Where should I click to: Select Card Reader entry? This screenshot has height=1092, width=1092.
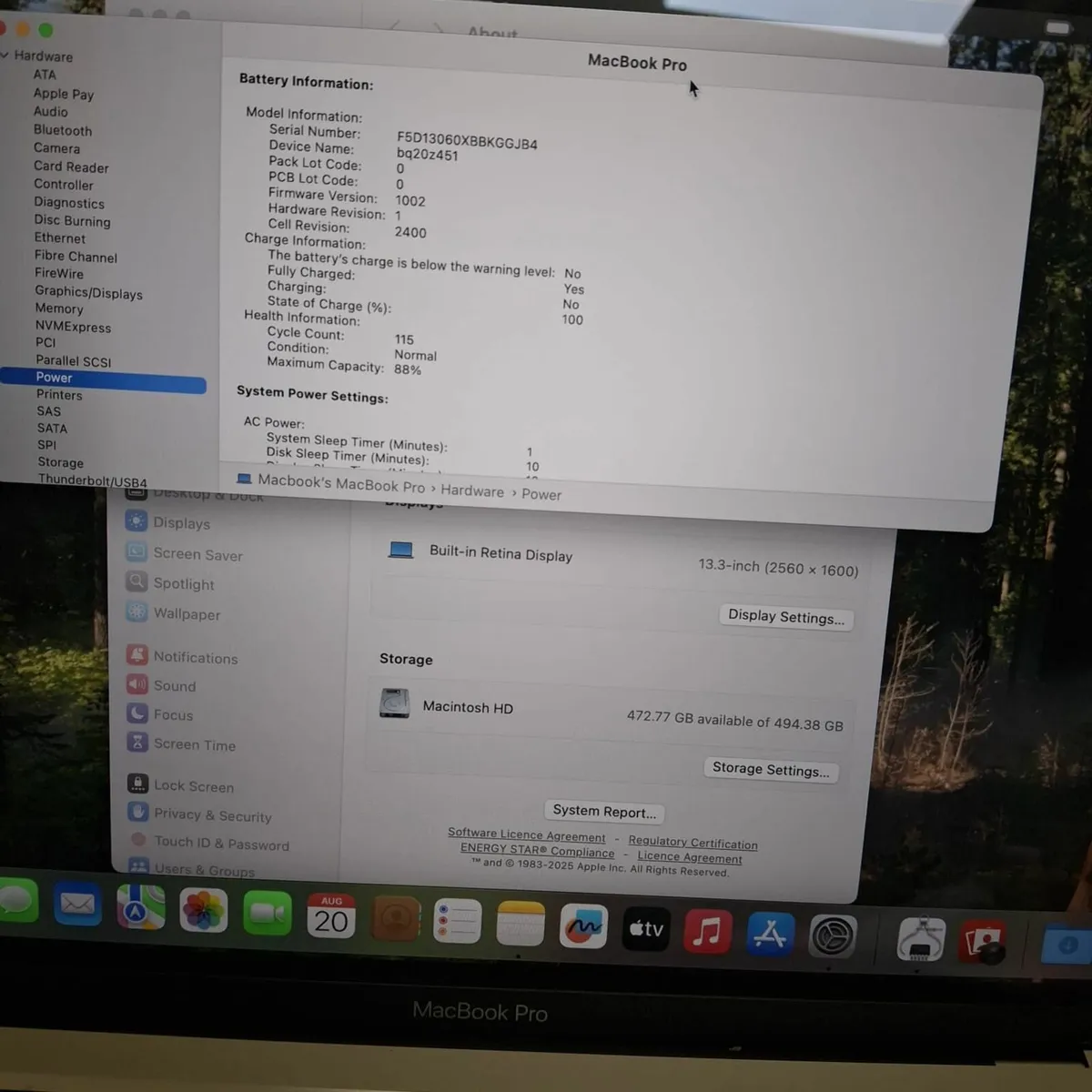pos(71,167)
